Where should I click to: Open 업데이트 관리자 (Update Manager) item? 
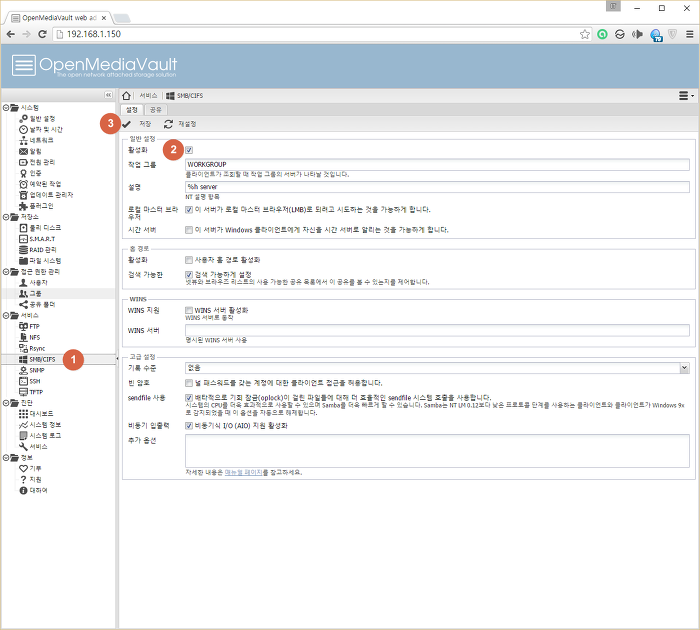[x=46, y=195]
